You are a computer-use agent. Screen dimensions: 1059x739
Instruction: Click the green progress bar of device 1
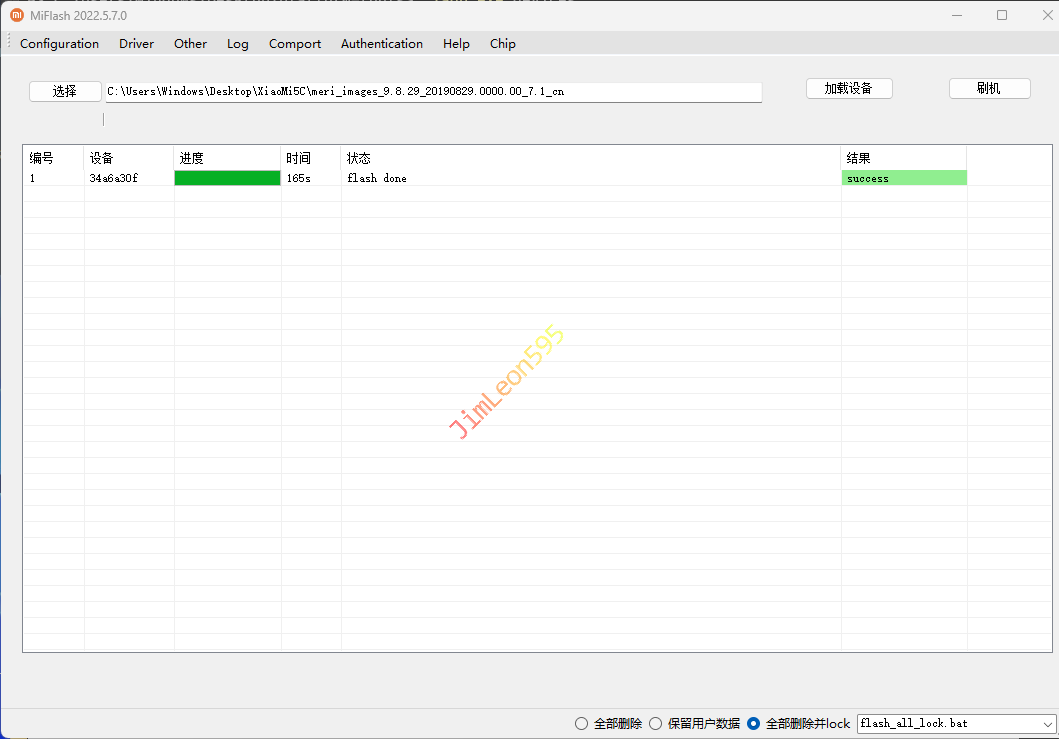[x=227, y=178]
